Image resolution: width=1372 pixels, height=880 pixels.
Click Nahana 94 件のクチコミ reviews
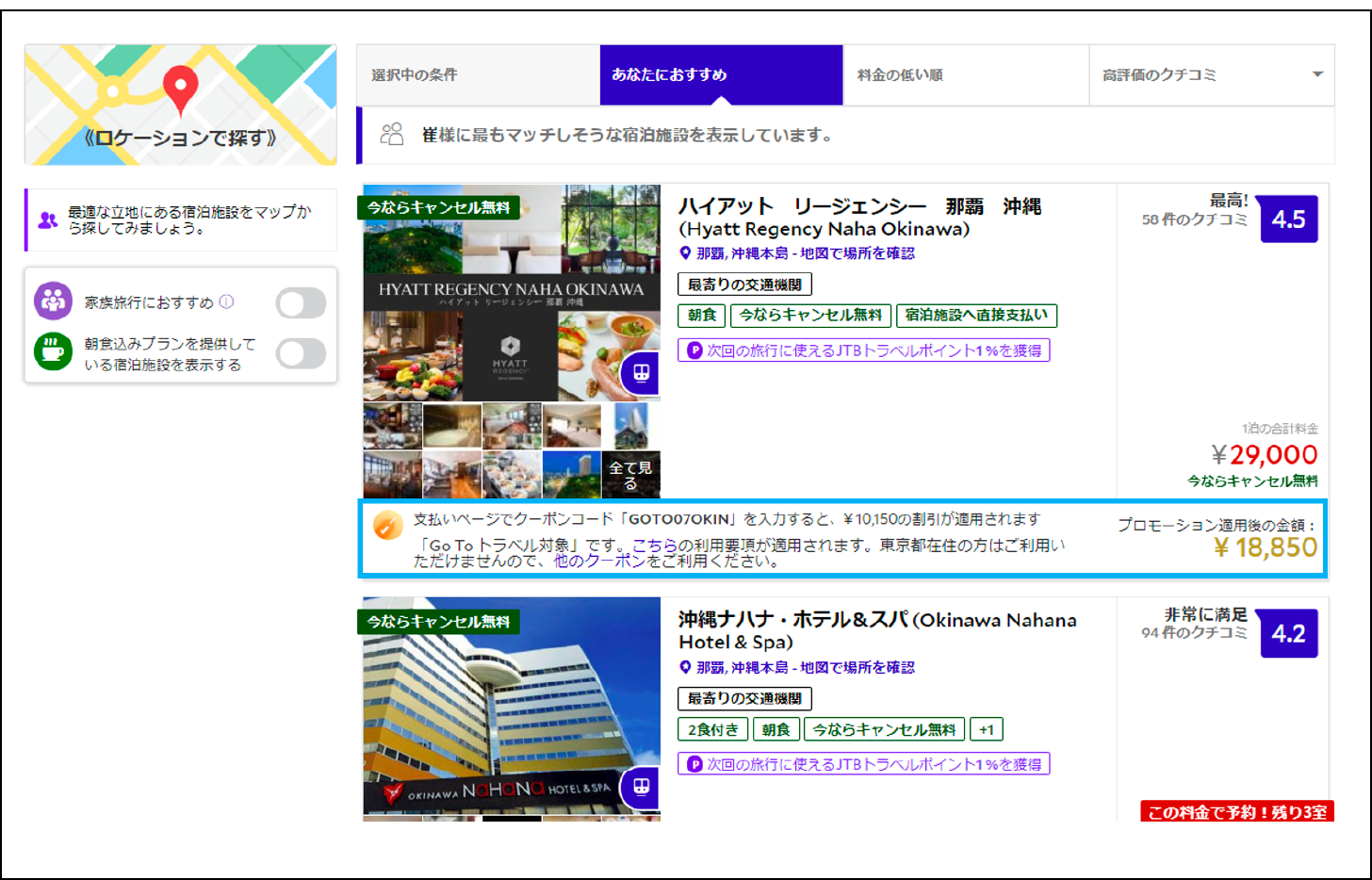(1194, 633)
